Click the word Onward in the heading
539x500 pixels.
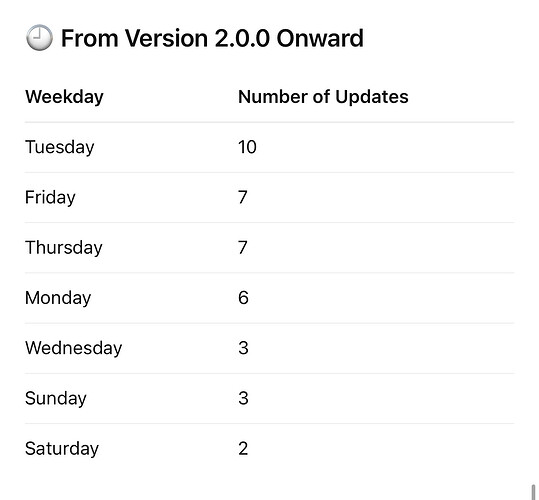(320, 38)
